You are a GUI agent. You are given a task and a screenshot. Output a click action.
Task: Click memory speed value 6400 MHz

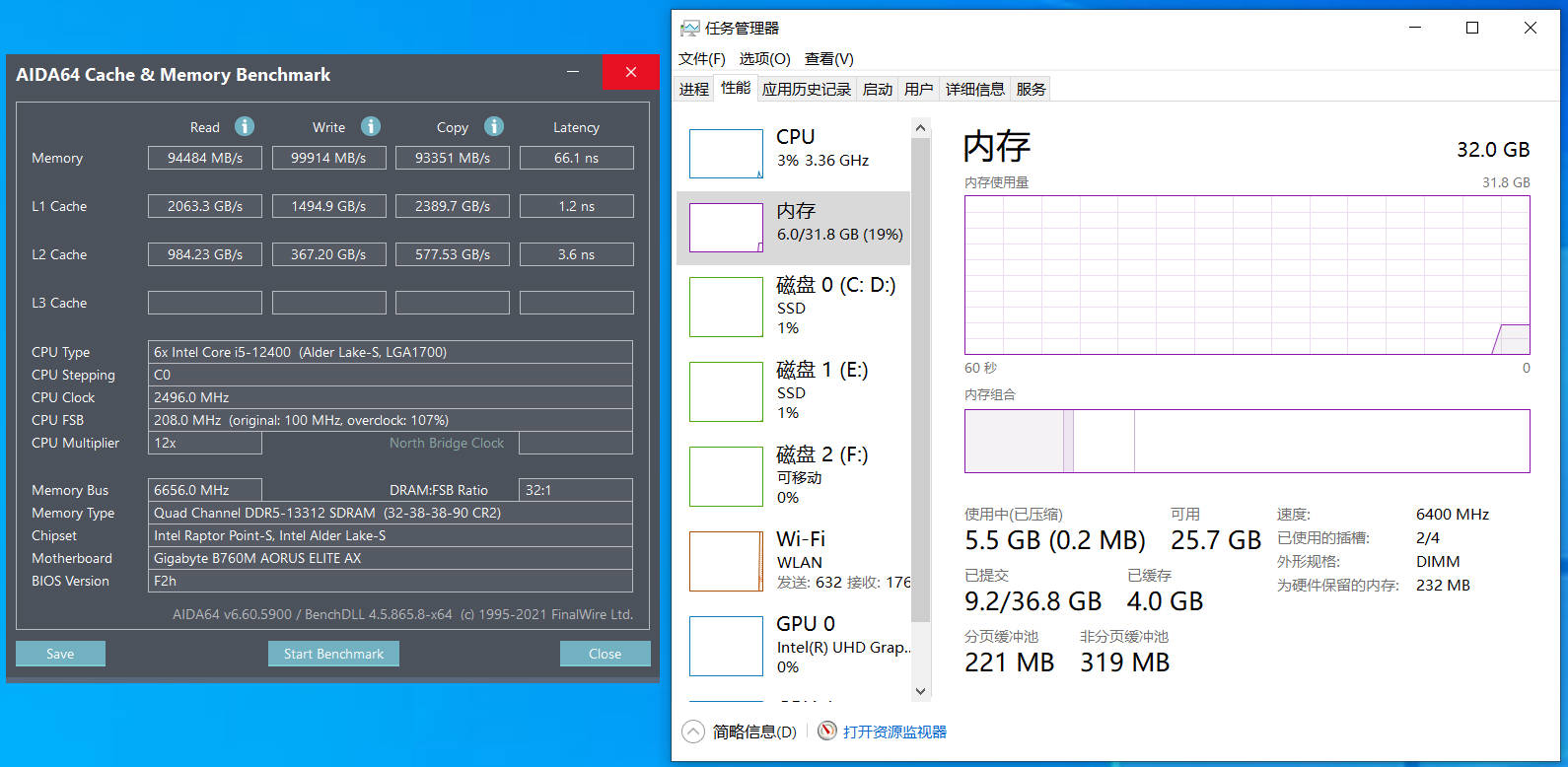tap(1453, 515)
